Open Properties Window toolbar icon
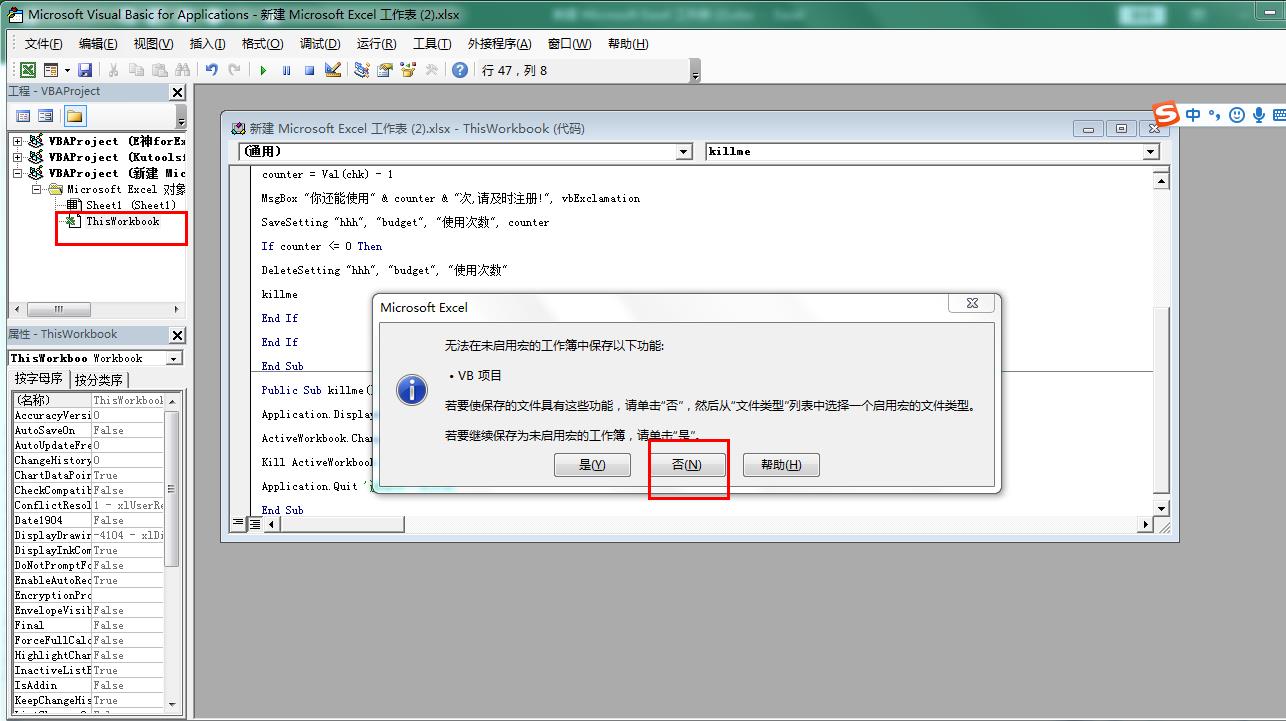 click(385, 70)
